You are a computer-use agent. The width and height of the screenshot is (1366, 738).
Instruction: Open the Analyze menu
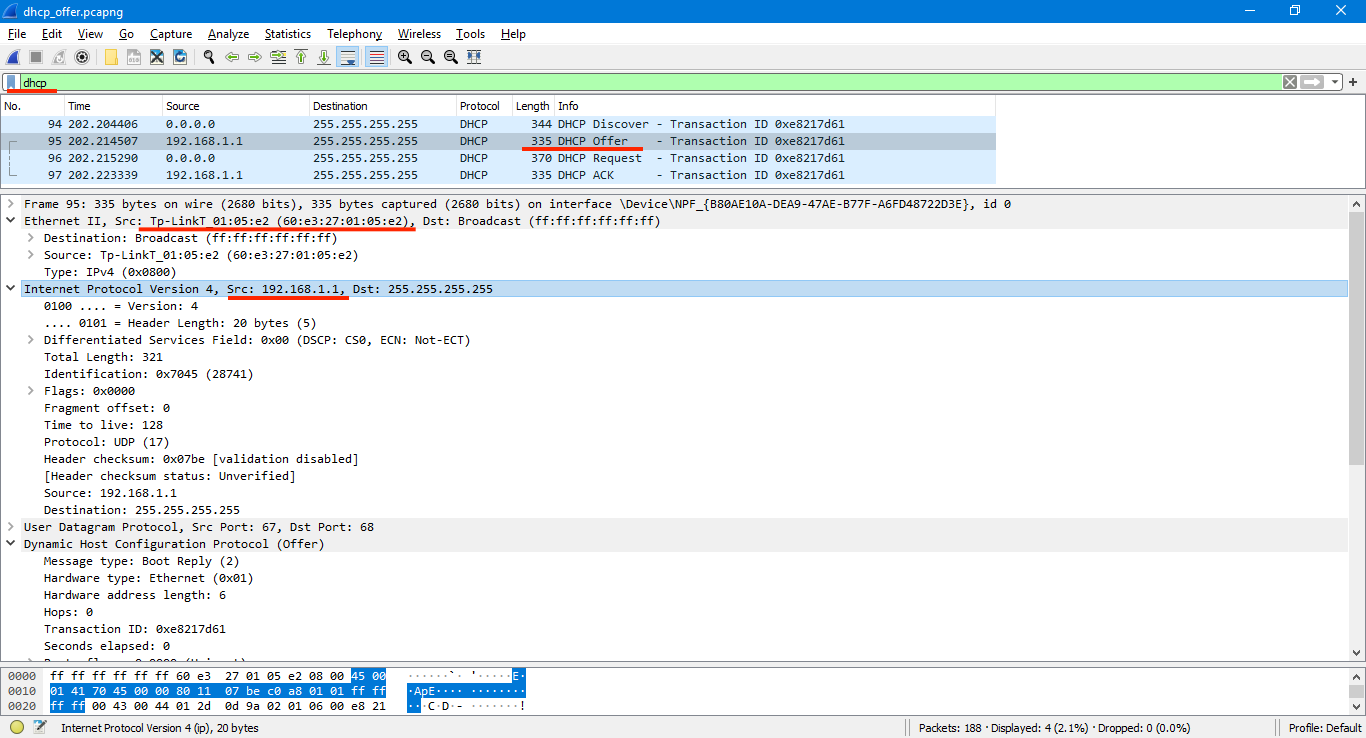point(229,34)
